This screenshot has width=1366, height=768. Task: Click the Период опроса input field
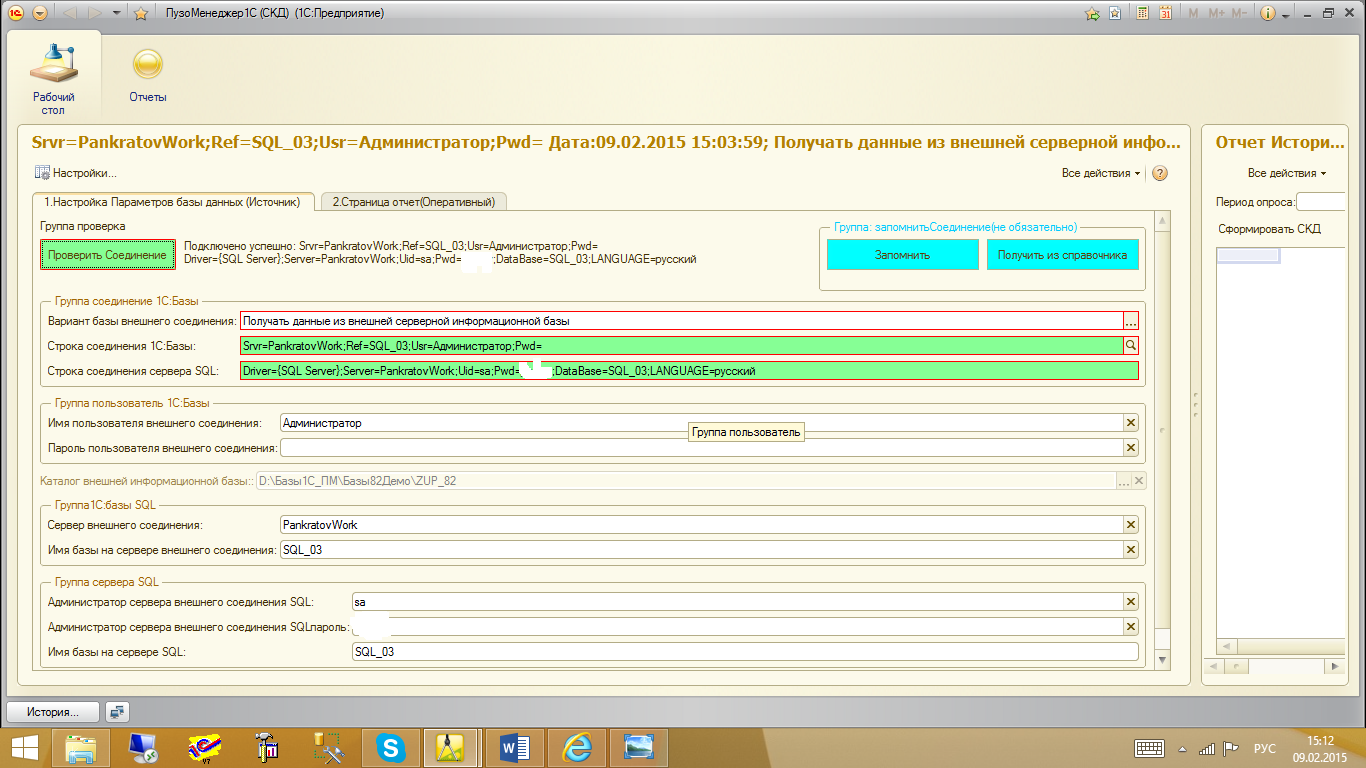tap(1321, 202)
